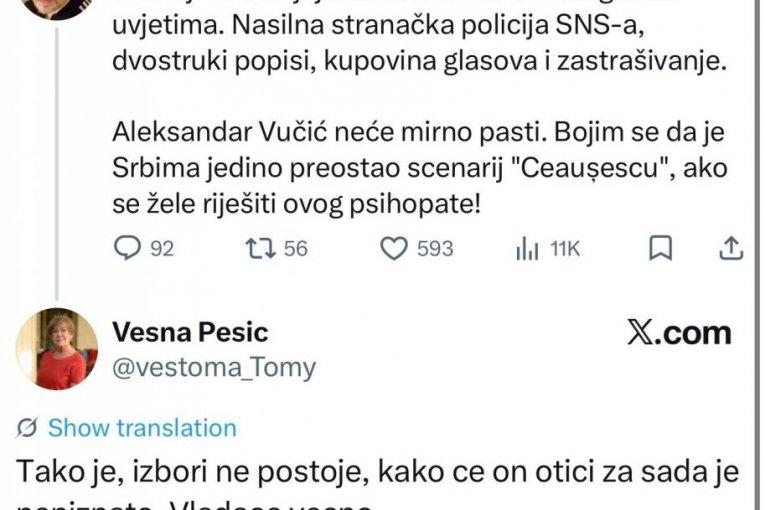Click the 56 reposts count
This screenshot has height=510, width=765.
pos(296,249)
